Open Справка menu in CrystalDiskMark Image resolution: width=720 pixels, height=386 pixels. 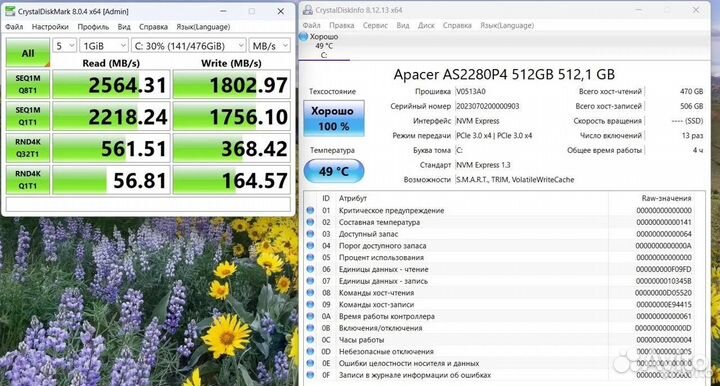click(x=153, y=27)
